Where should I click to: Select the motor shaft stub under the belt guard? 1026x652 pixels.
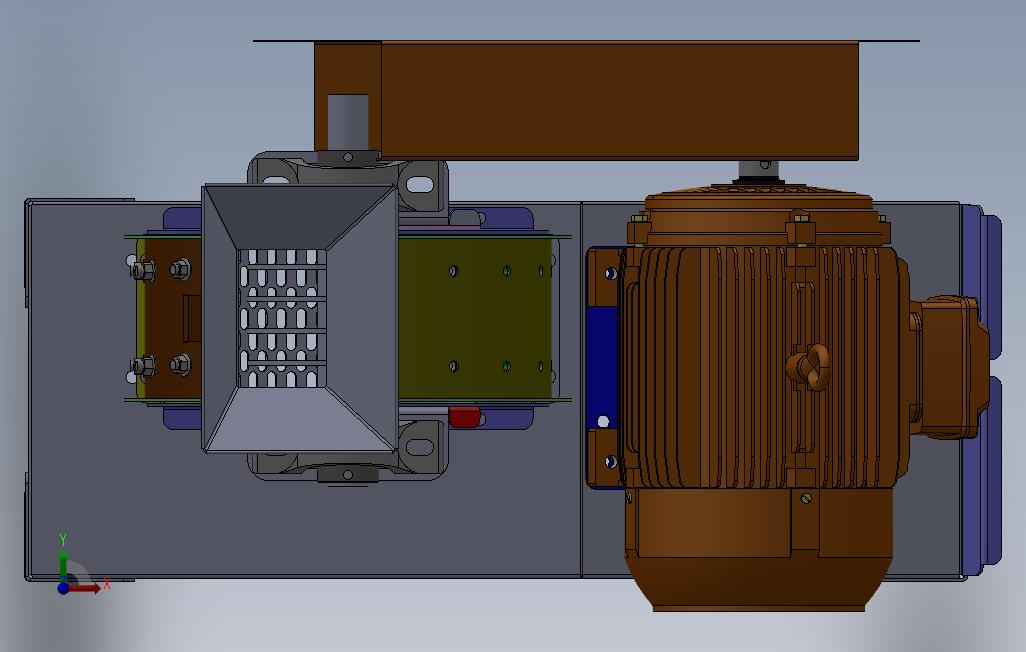(x=761, y=169)
